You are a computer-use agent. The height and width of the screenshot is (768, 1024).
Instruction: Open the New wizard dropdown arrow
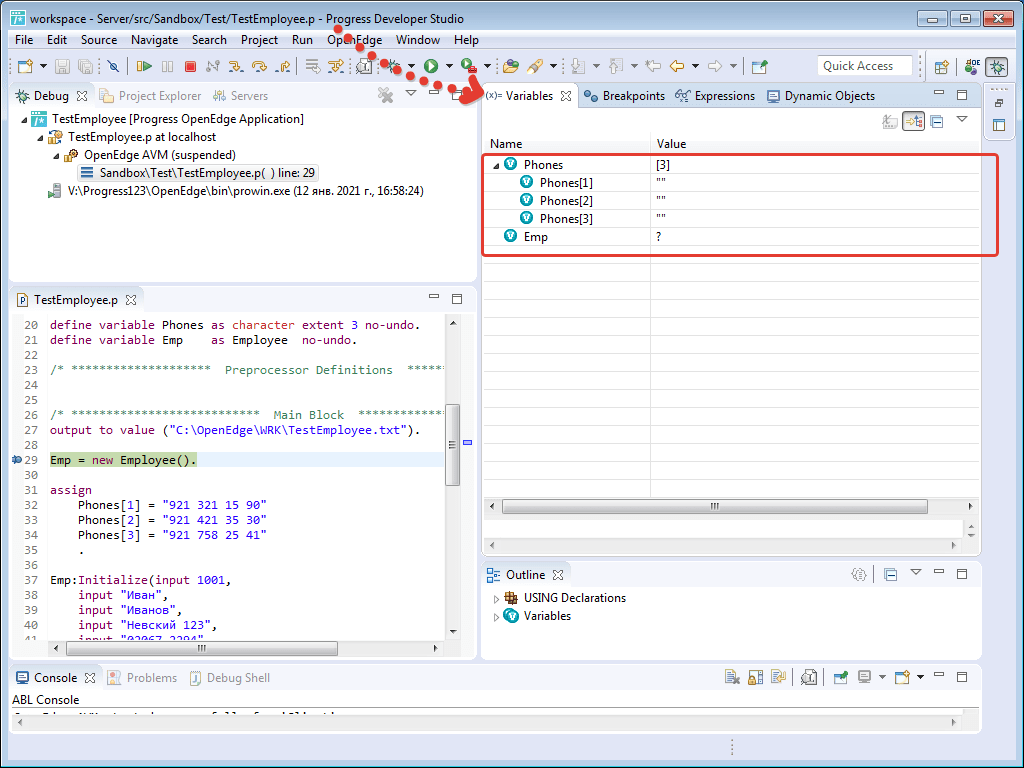pyautogui.click(x=43, y=66)
